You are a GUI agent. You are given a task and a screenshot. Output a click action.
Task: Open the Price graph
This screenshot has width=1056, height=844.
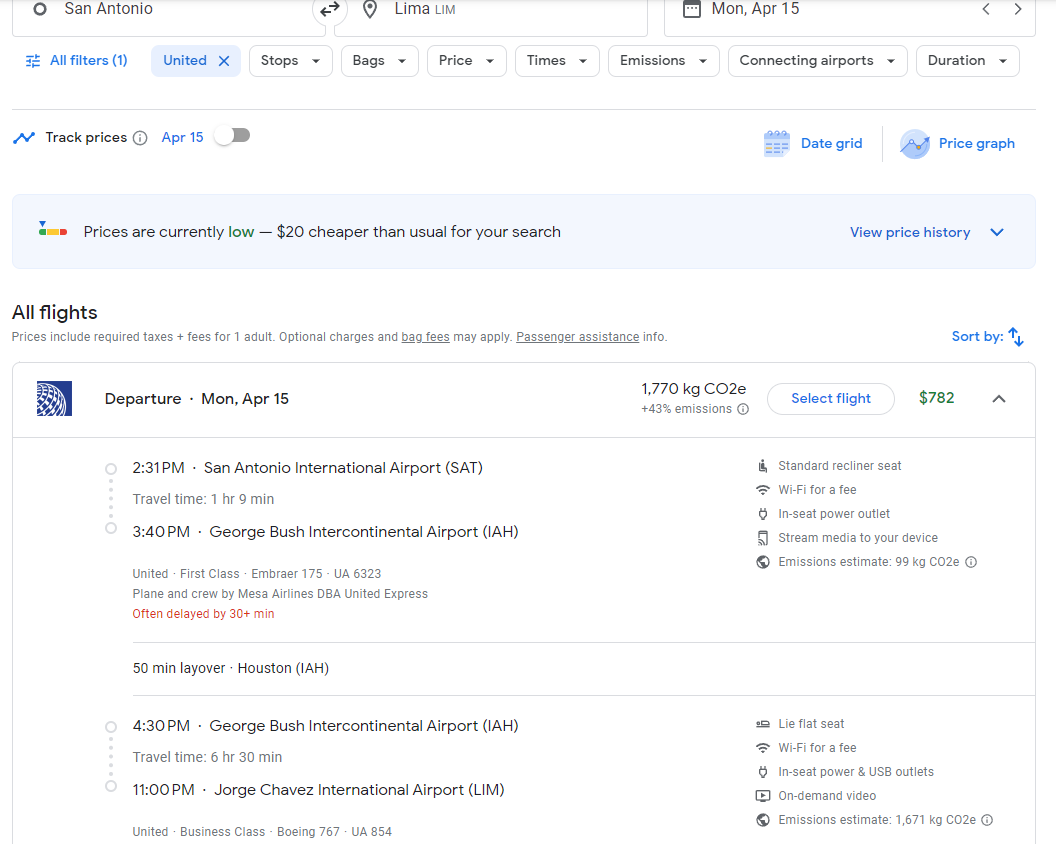(957, 144)
